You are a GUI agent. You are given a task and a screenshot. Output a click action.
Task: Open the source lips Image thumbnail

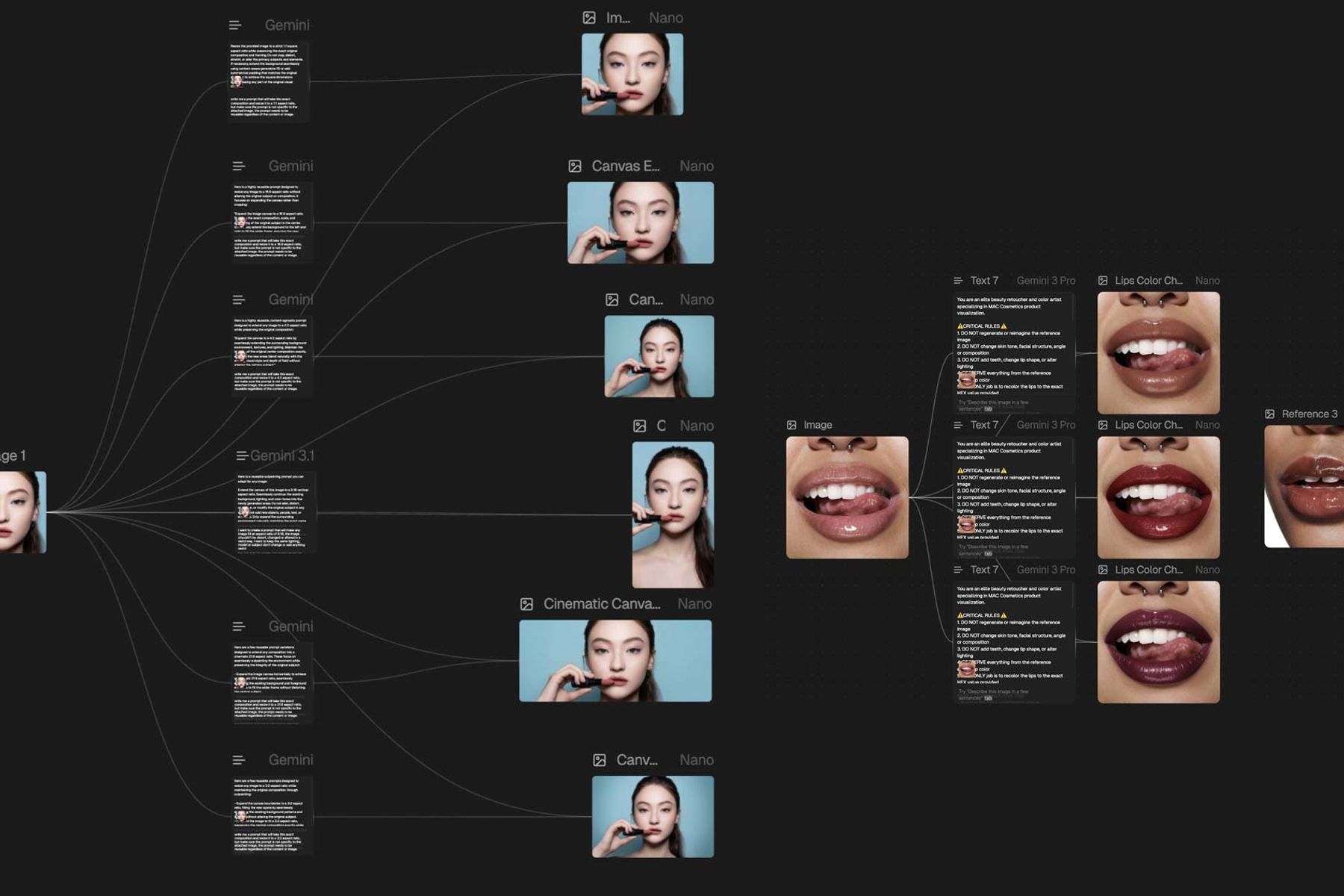click(x=847, y=497)
